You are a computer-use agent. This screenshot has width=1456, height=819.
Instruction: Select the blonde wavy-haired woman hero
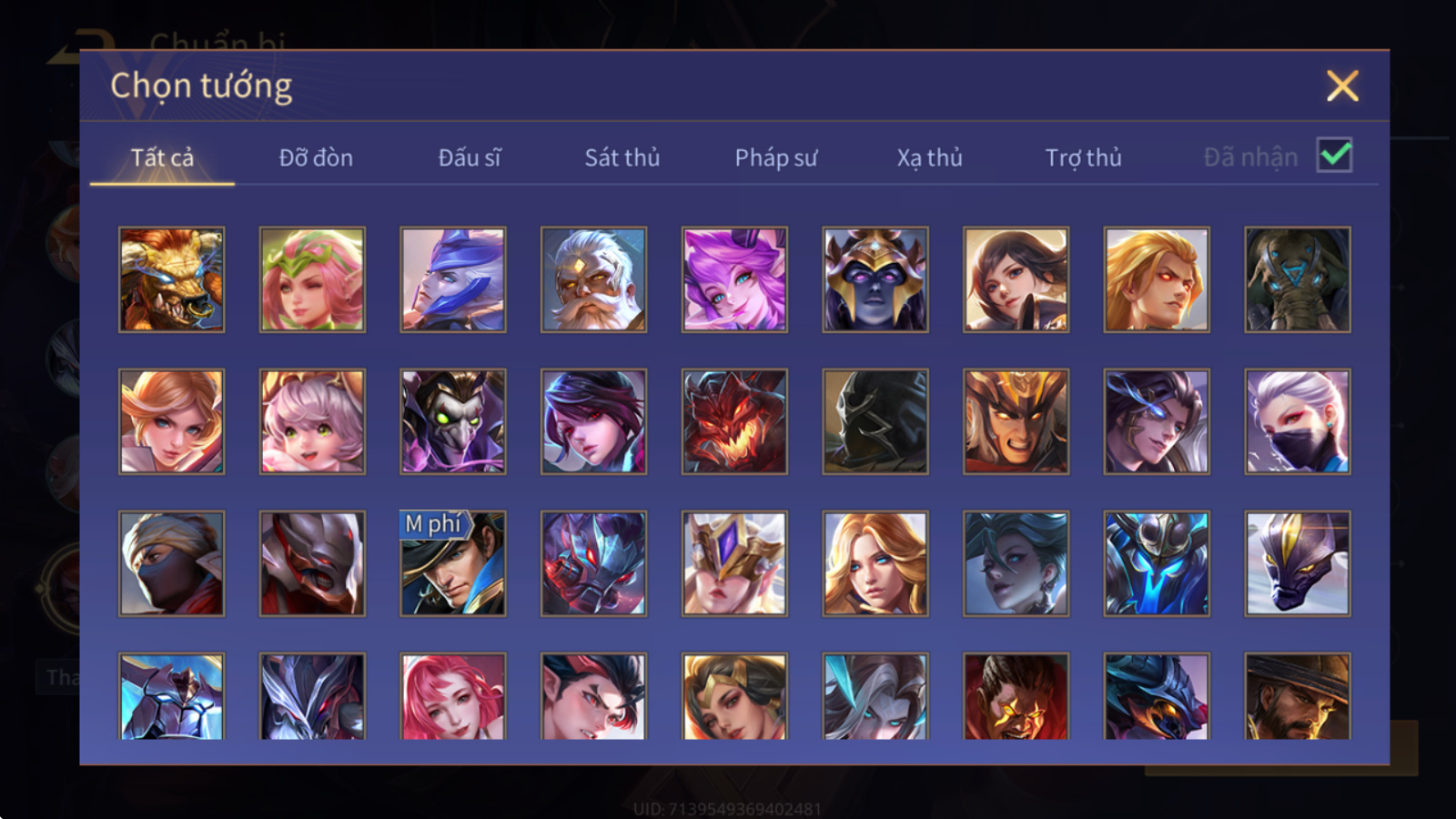(875, 563)
